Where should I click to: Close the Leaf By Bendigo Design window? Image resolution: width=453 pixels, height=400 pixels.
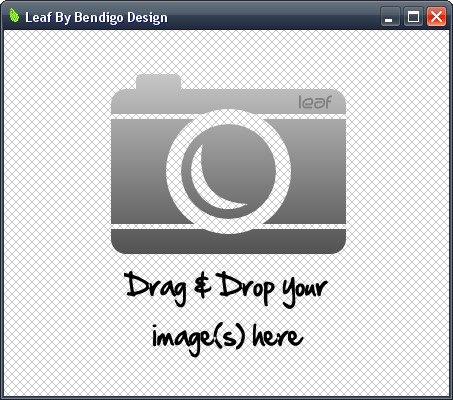[x=436, y=16]
